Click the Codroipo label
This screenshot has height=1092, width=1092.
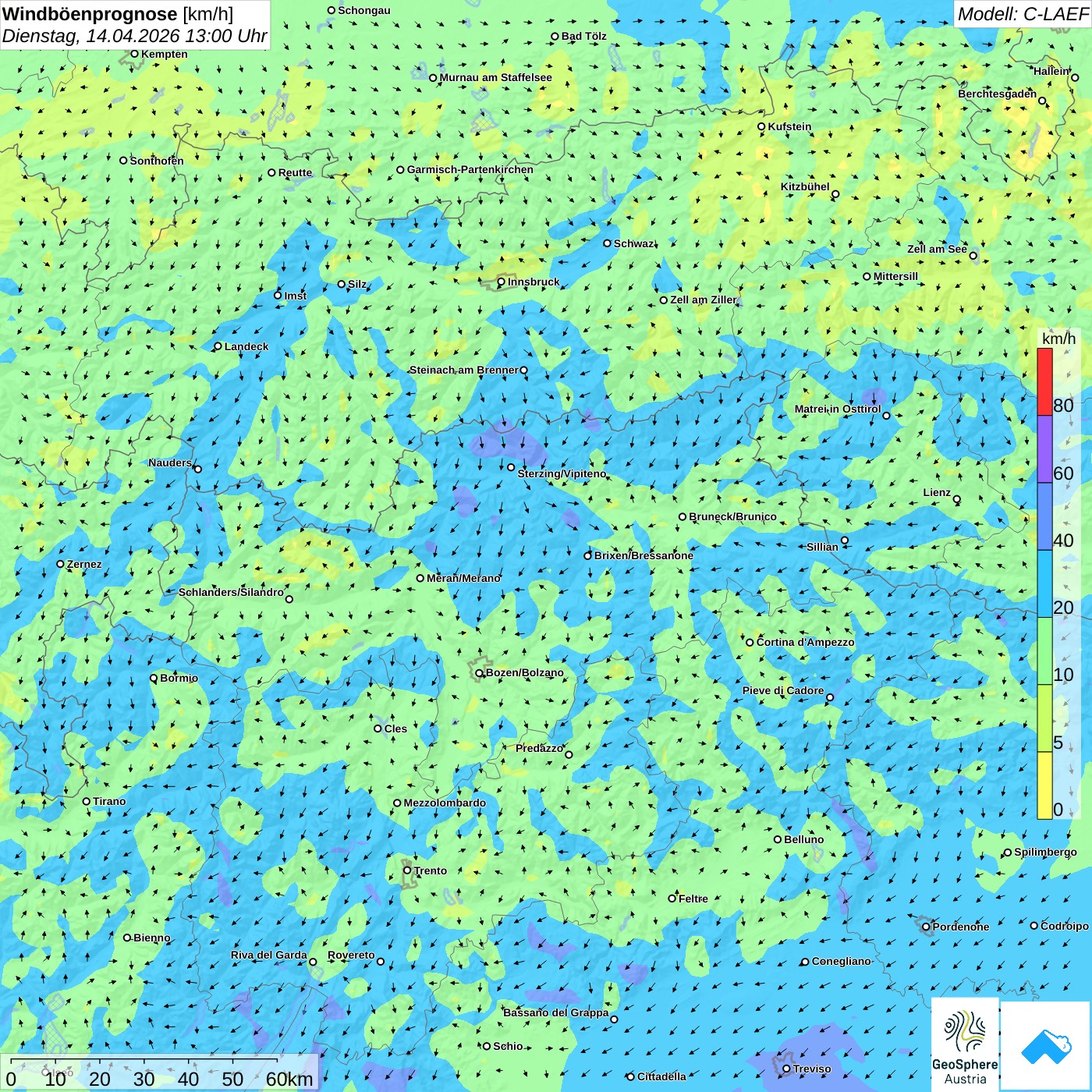point(1065,926)
